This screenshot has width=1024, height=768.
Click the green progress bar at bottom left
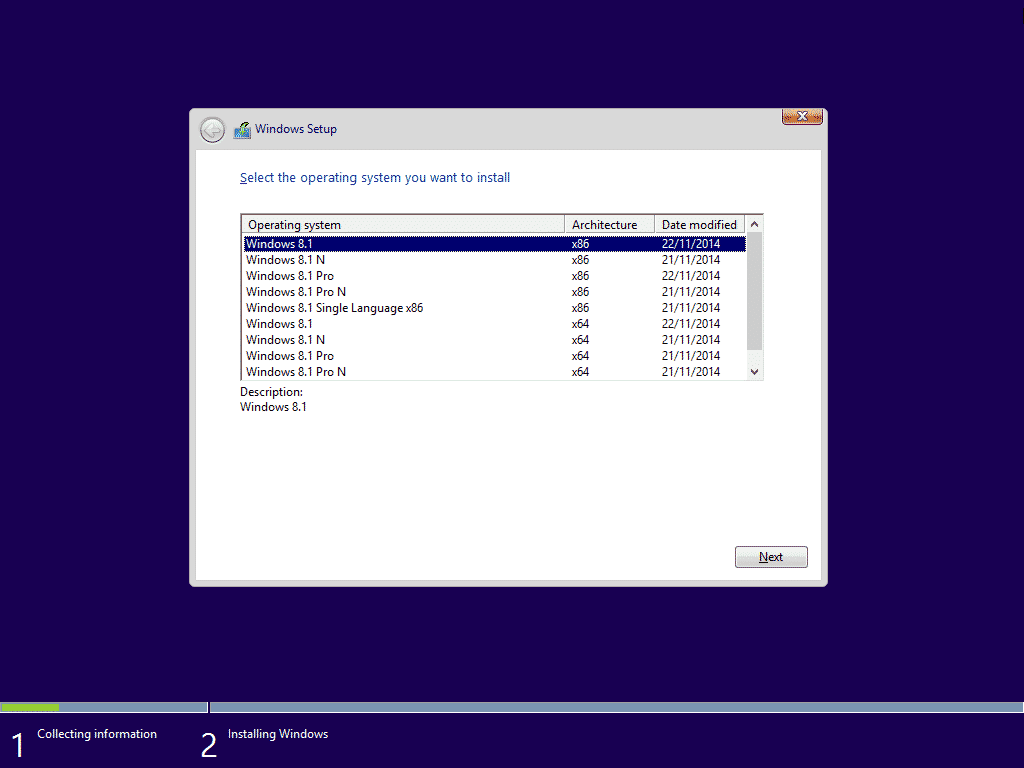pos(30,707)
